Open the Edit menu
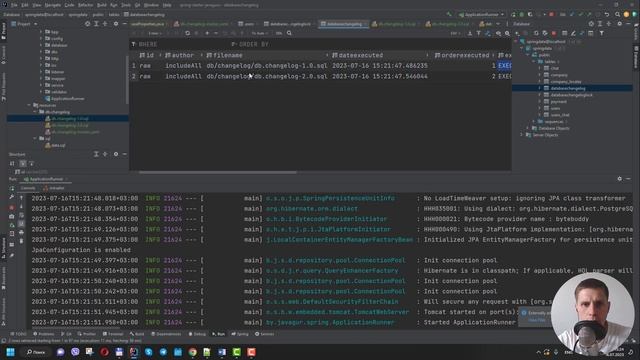The image size is (640, 360). (x=25, y=5)
